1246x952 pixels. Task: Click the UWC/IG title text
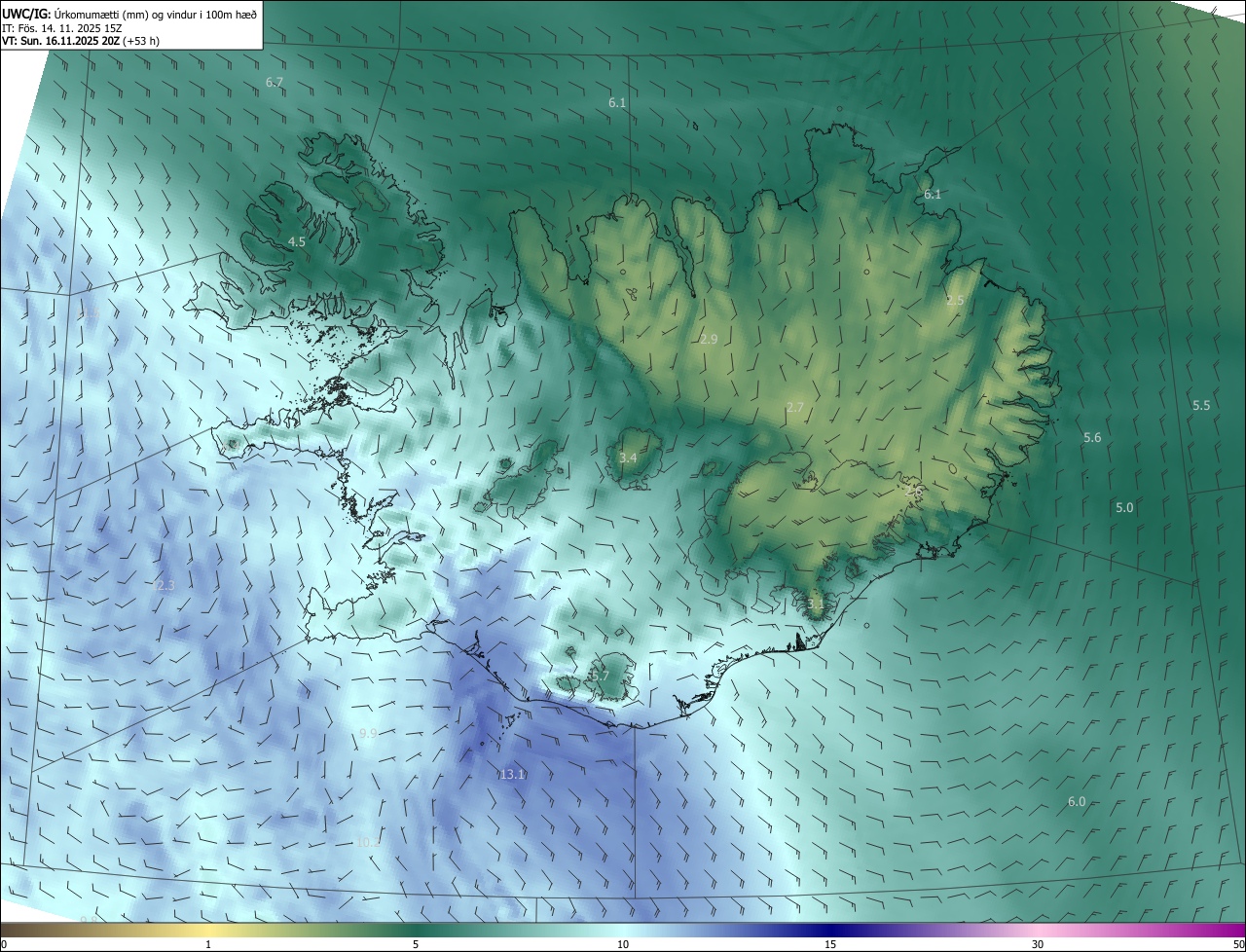click(x=27, y=14)
